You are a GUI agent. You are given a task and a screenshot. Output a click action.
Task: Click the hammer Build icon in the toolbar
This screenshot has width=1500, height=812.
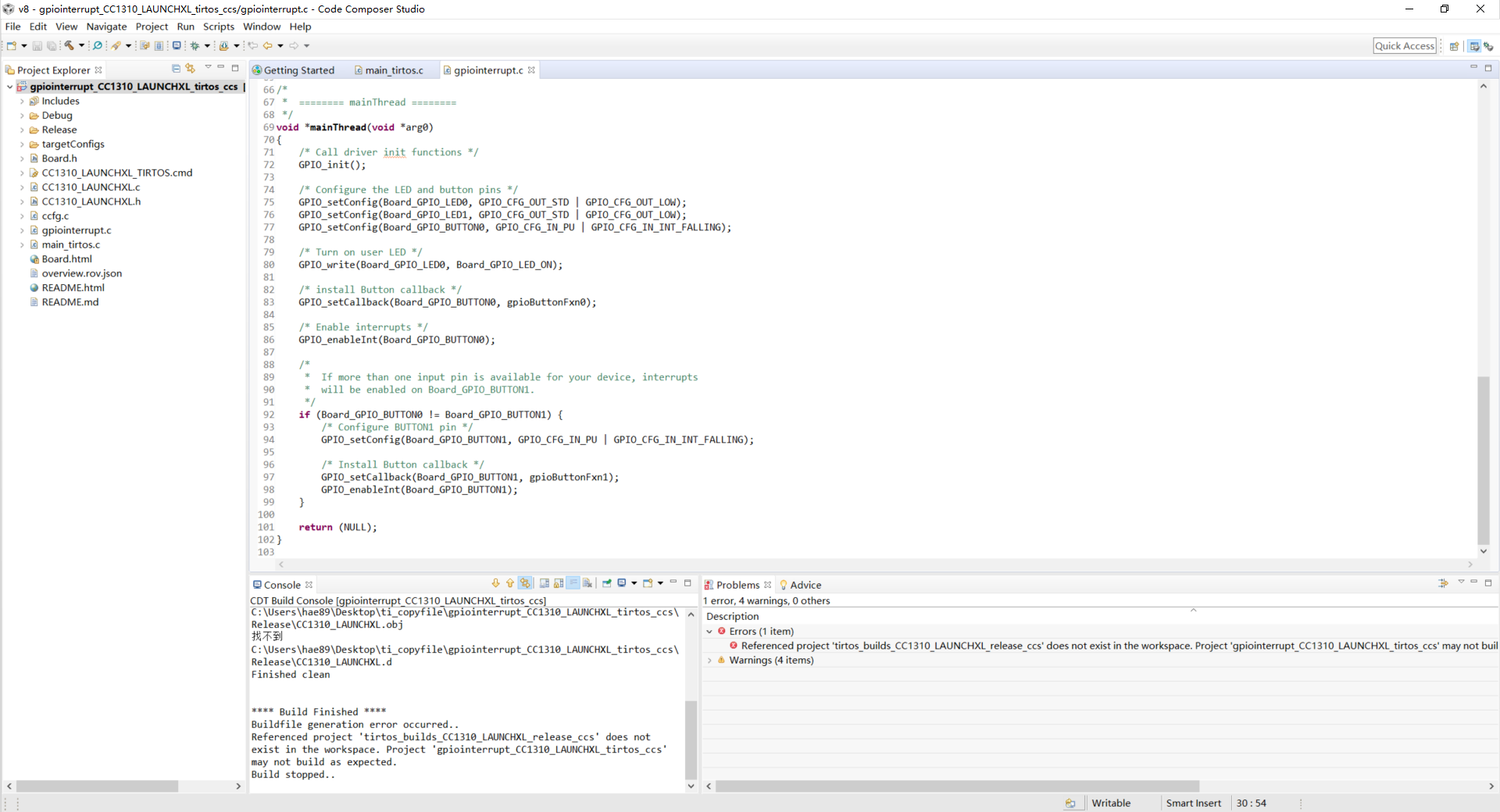click(x=69, y=46)
